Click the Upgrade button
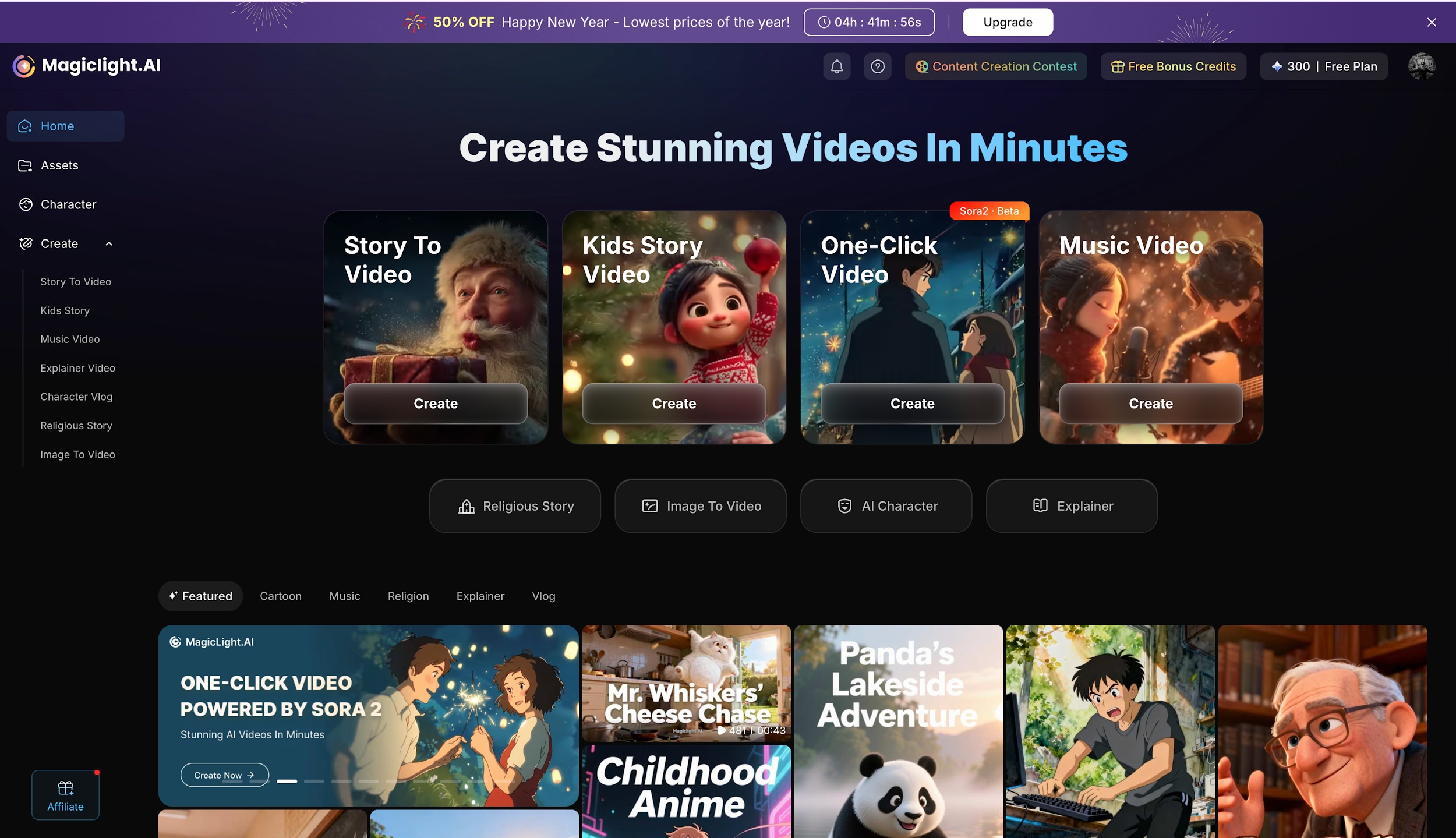Viewport: 1456px width, 838px height. 1007,22
